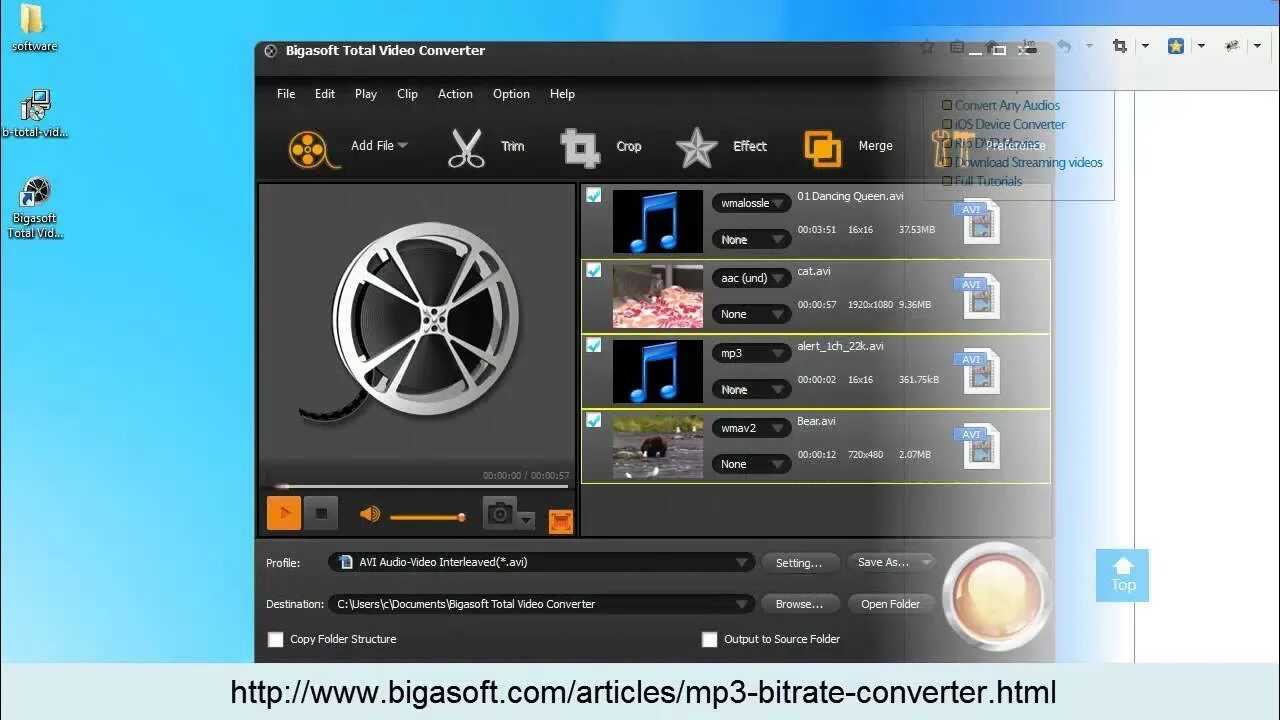The image size is (1280, 720).
Task: Enable Copy Folder Structure checkbox
Action: tap(275, 639)
